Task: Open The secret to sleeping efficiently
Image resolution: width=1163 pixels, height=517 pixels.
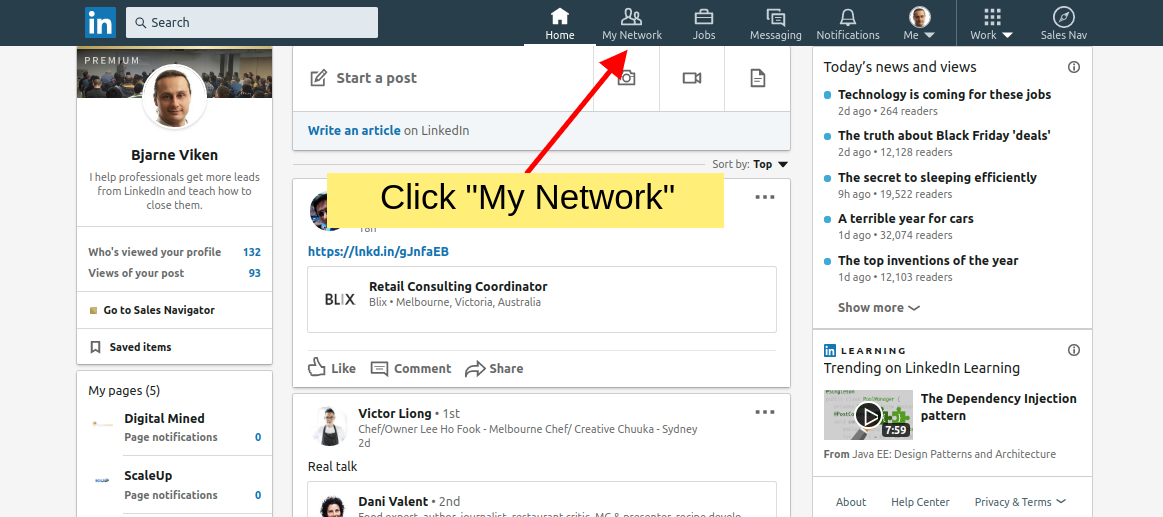Action: click(938, 177)
